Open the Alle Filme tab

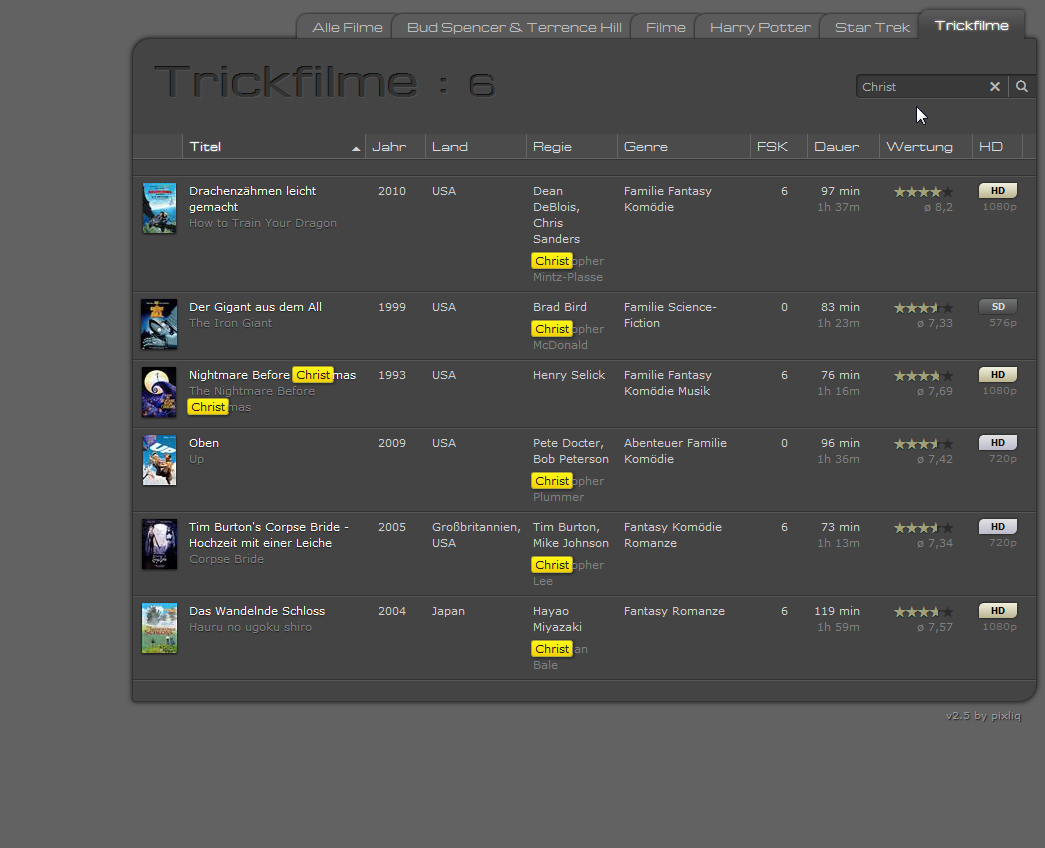pyautogui.click(x=347, y=27)
